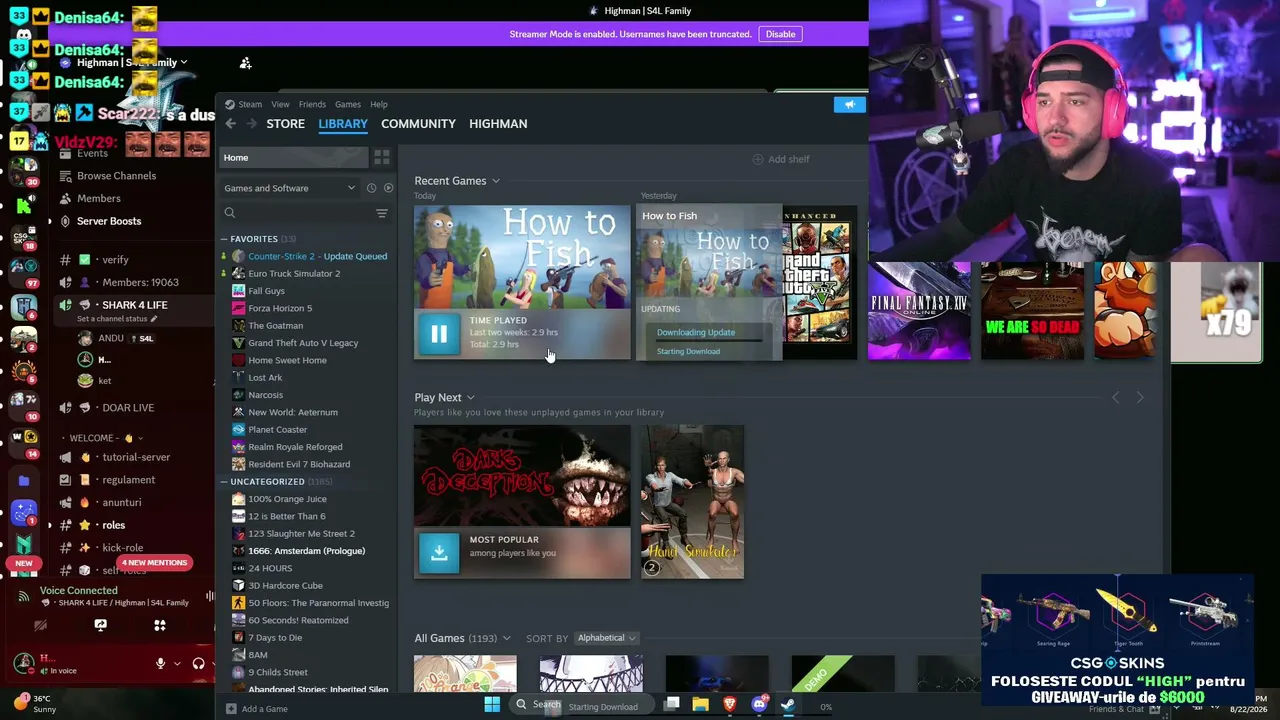
Task: Go back with Steam's back arrow
Action: point(231,123)
